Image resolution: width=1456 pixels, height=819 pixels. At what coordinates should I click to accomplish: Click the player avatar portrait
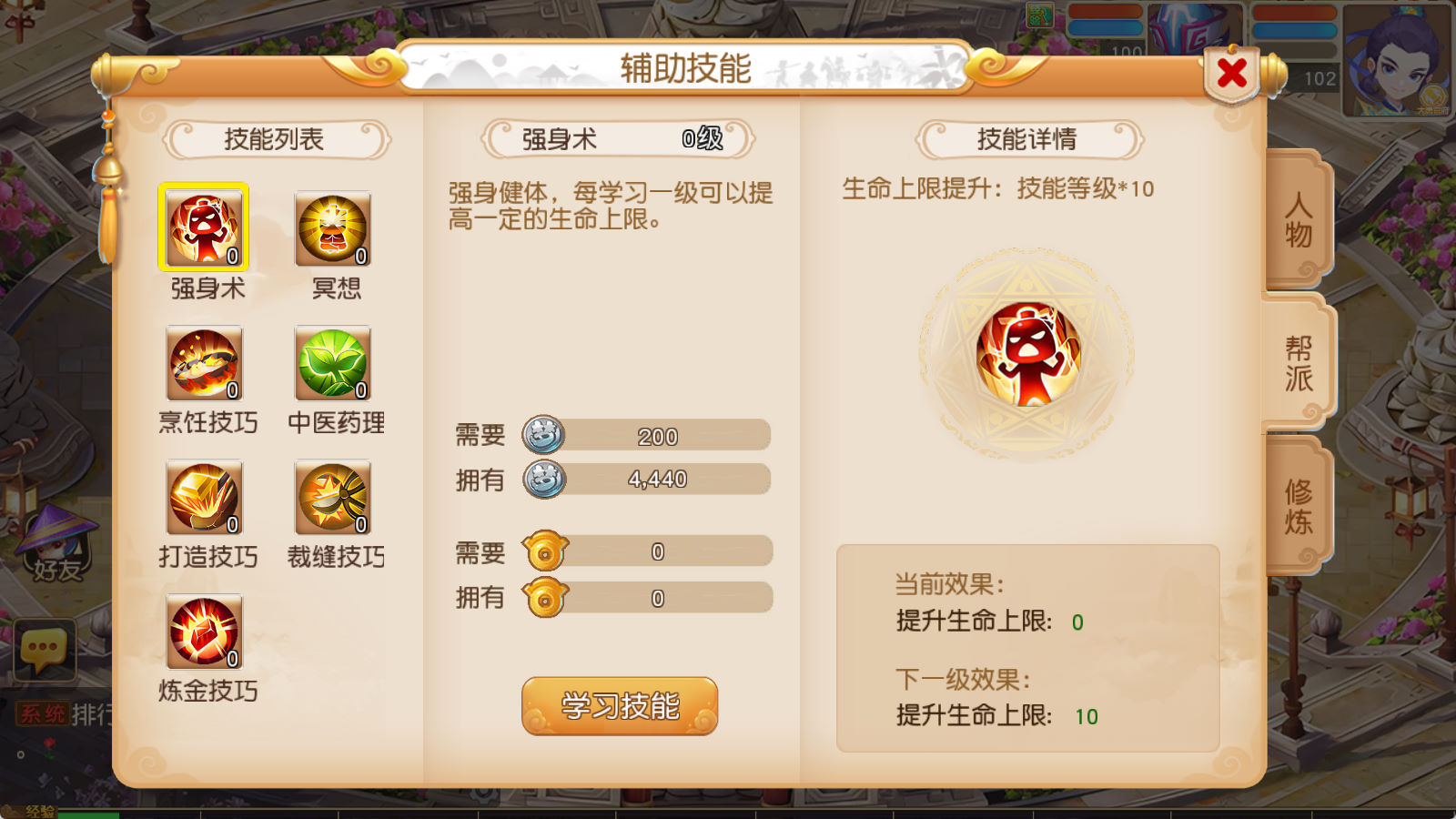coord(1398,60)
